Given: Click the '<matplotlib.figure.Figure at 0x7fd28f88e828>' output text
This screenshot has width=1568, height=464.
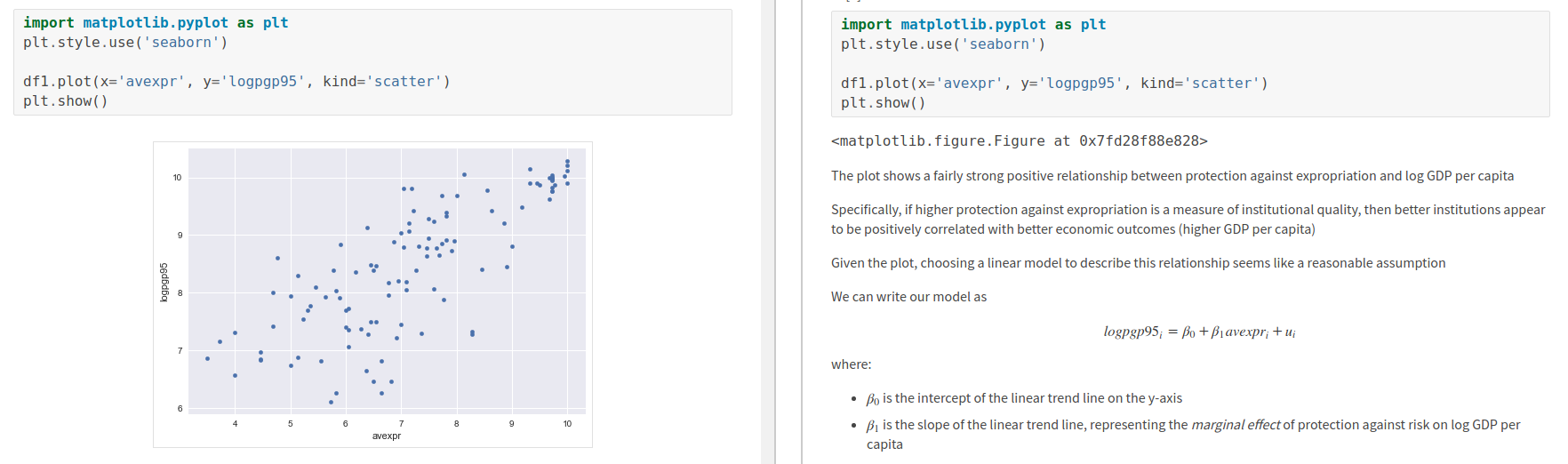Looking at the screenshot, I should (1020, 141).
